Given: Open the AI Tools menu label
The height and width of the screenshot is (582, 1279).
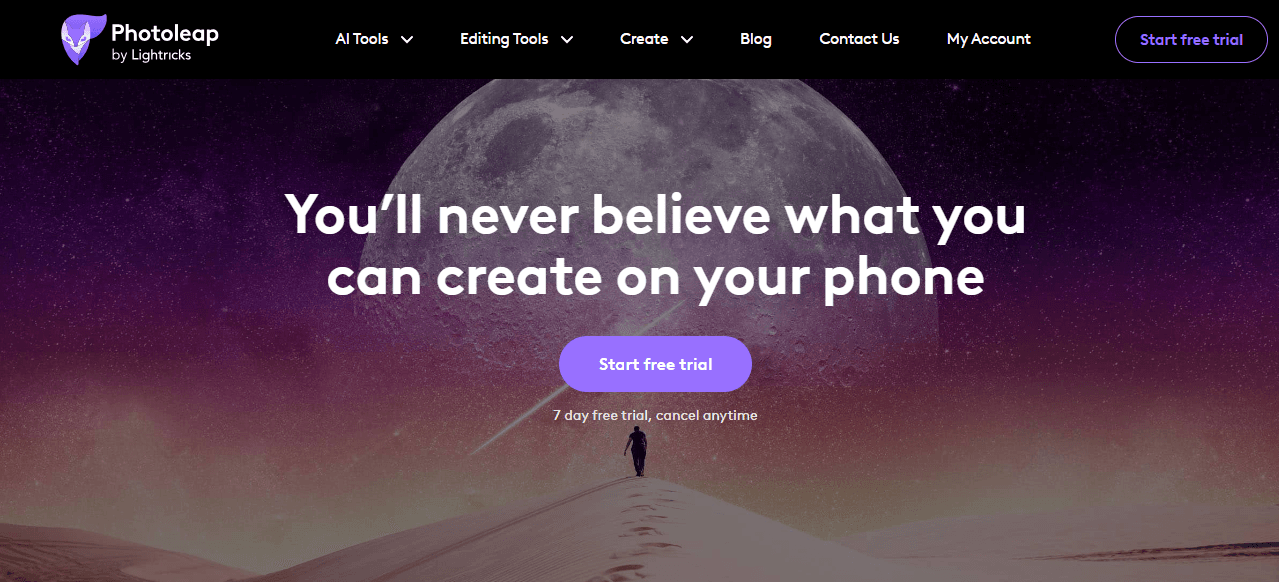Looking at the screenshot, I should tap(362, 39).
